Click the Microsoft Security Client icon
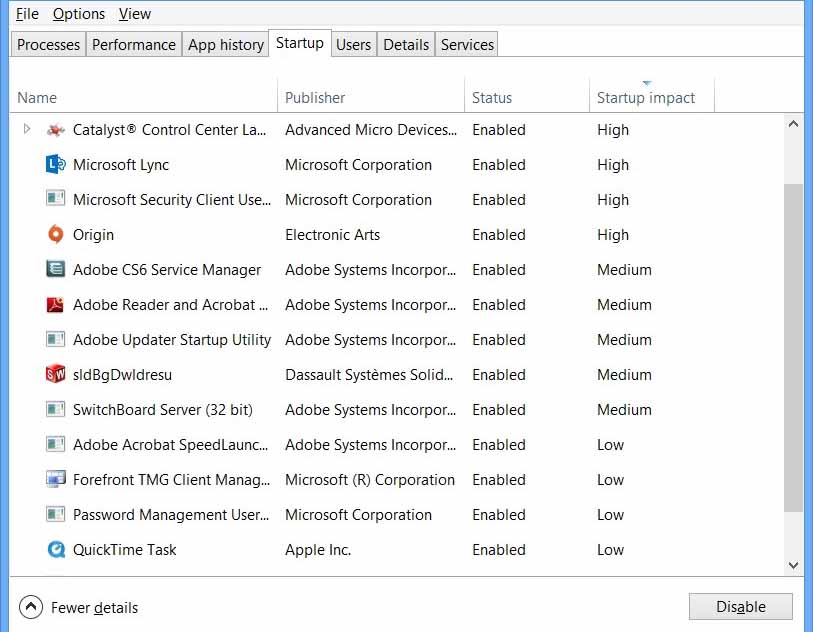The width and height of the screenshot is (813, 632). (56, 199)
